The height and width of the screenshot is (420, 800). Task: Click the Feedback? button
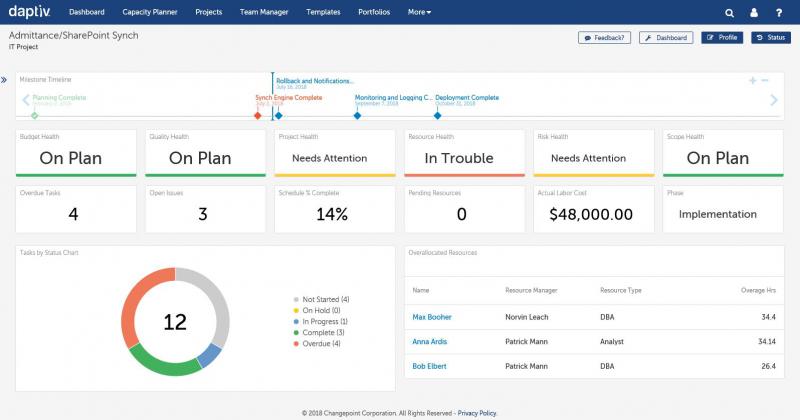(604, 37)
